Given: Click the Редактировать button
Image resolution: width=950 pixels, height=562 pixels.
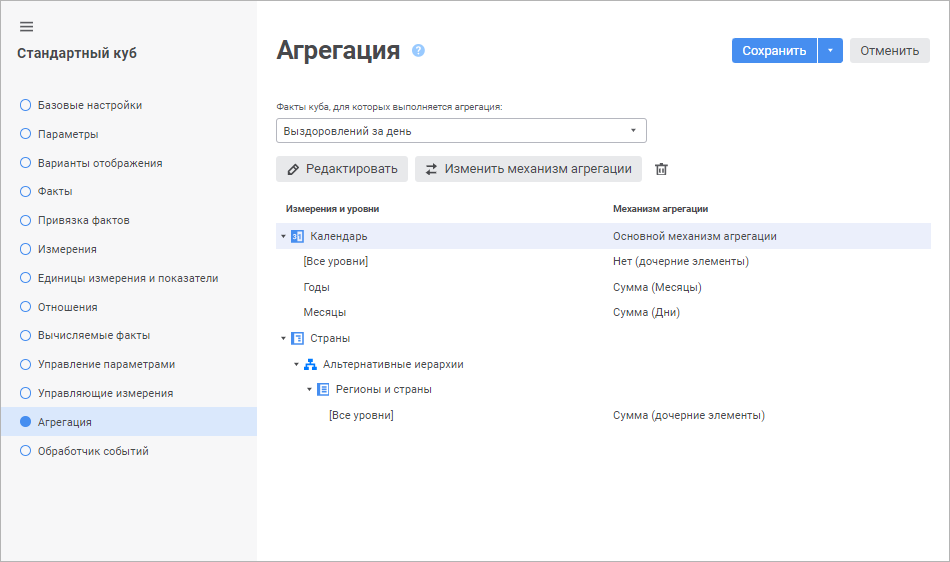Looking at the screenshot, I should (342, 169).
